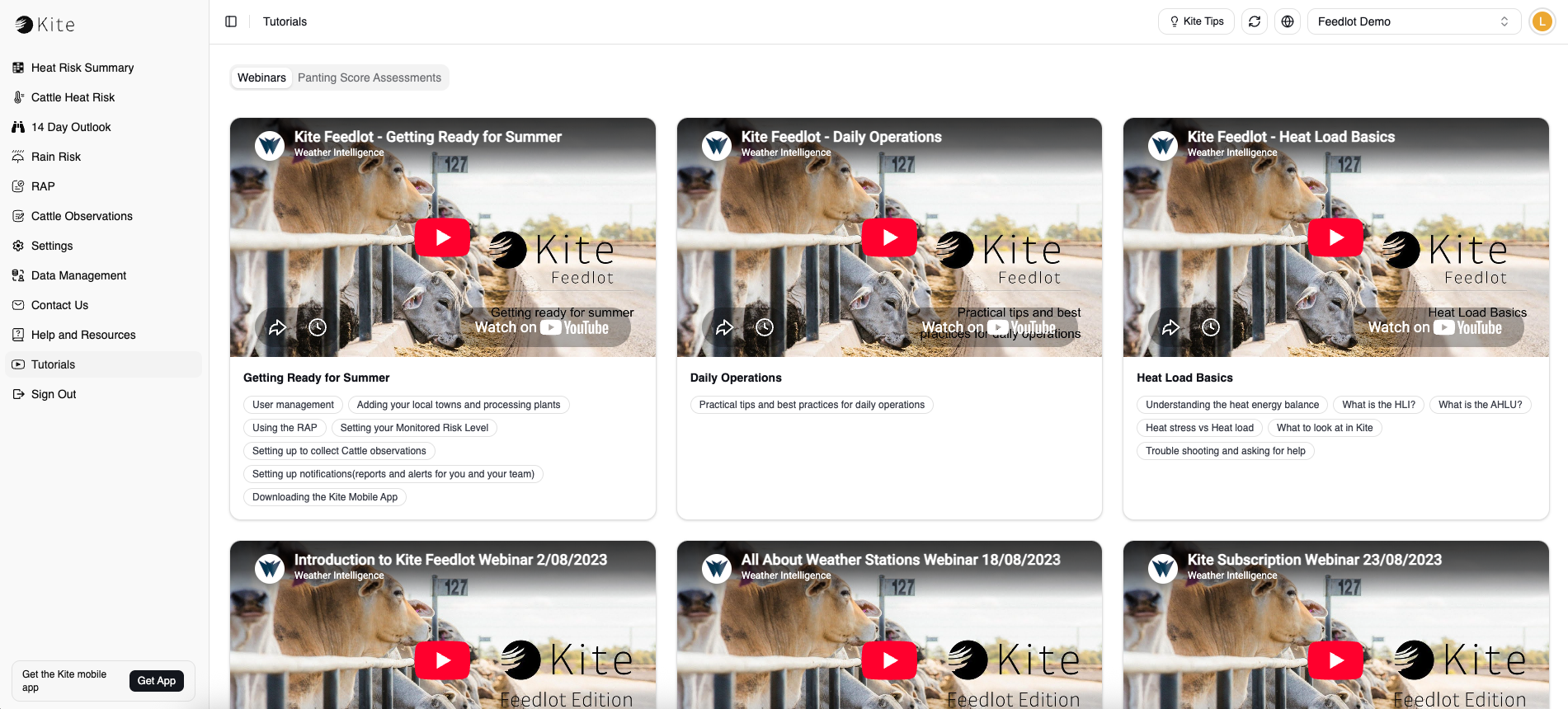This screenshot has height=709, width=1568.
Task: Toggle the sidebar panel icon
Action: (x=231, y=21)
